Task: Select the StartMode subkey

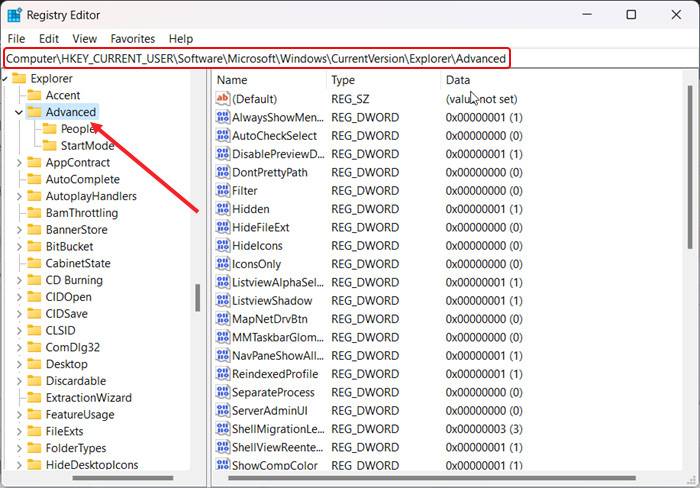Action: [87, 146]
